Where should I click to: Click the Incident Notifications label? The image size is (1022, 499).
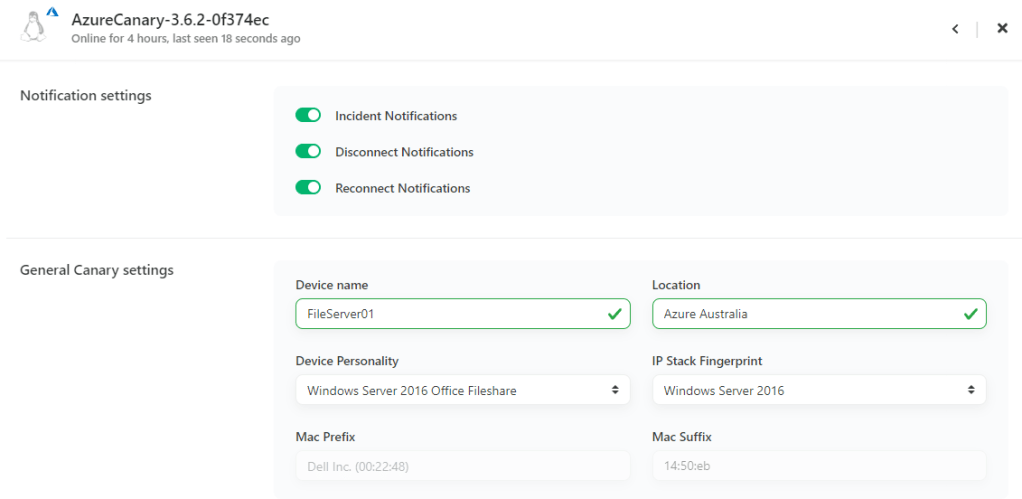point(396,116)
